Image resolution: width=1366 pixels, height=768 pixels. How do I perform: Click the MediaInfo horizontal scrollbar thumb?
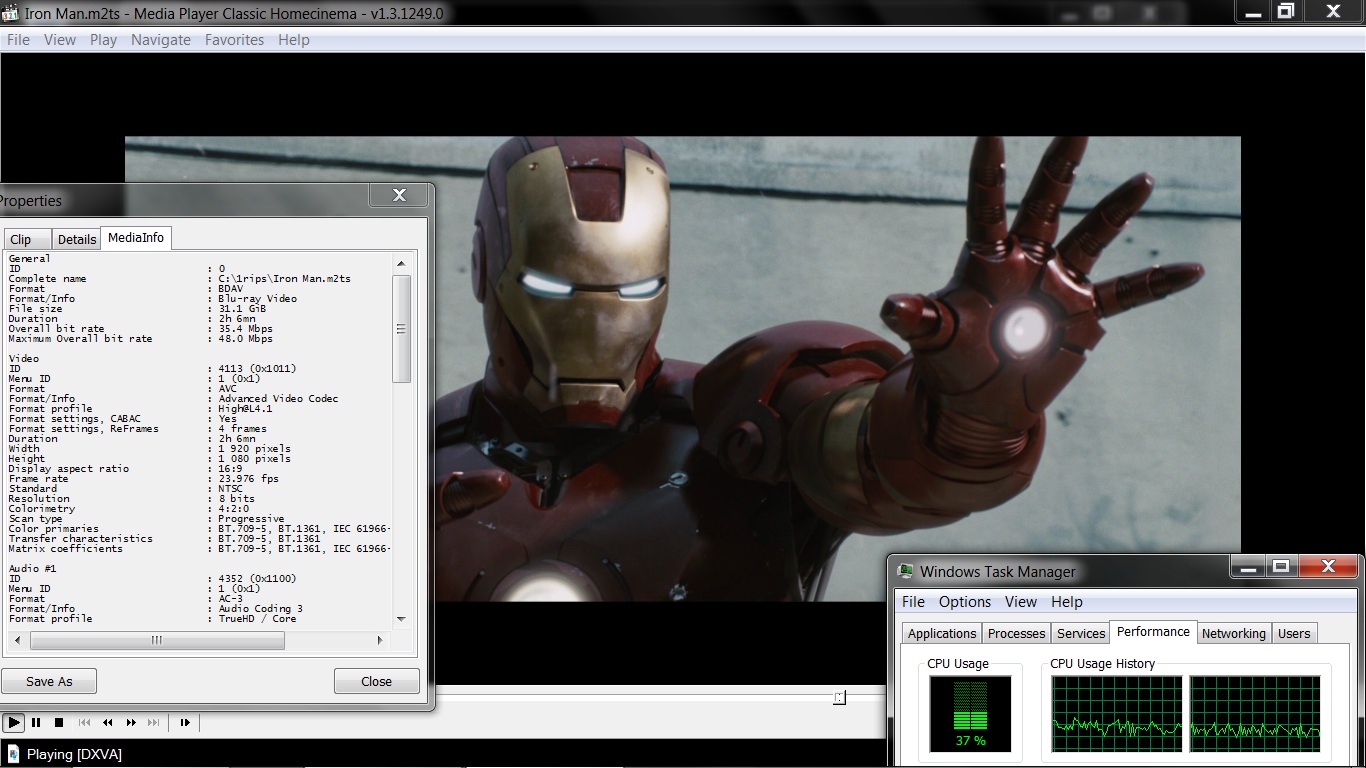pos(157,640)
